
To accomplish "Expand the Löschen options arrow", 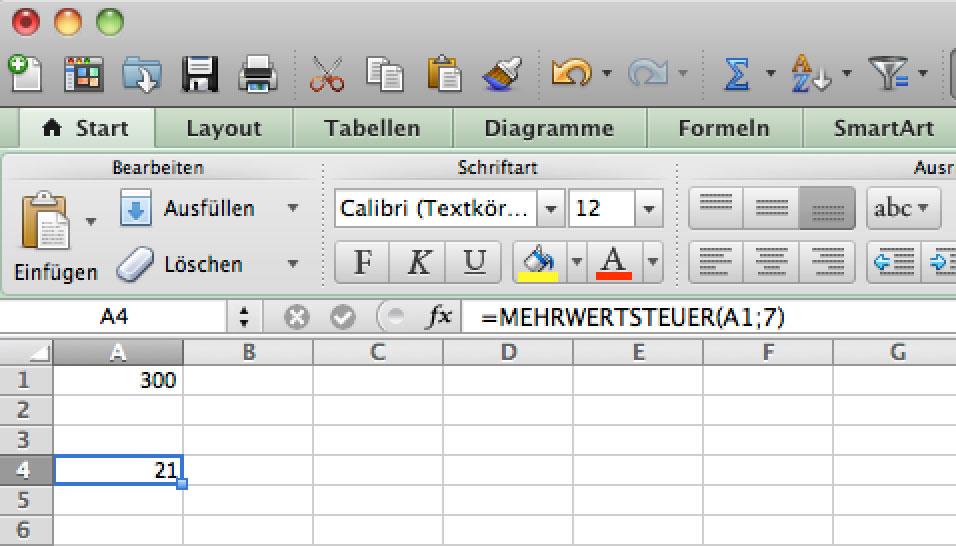I will 293,264.
